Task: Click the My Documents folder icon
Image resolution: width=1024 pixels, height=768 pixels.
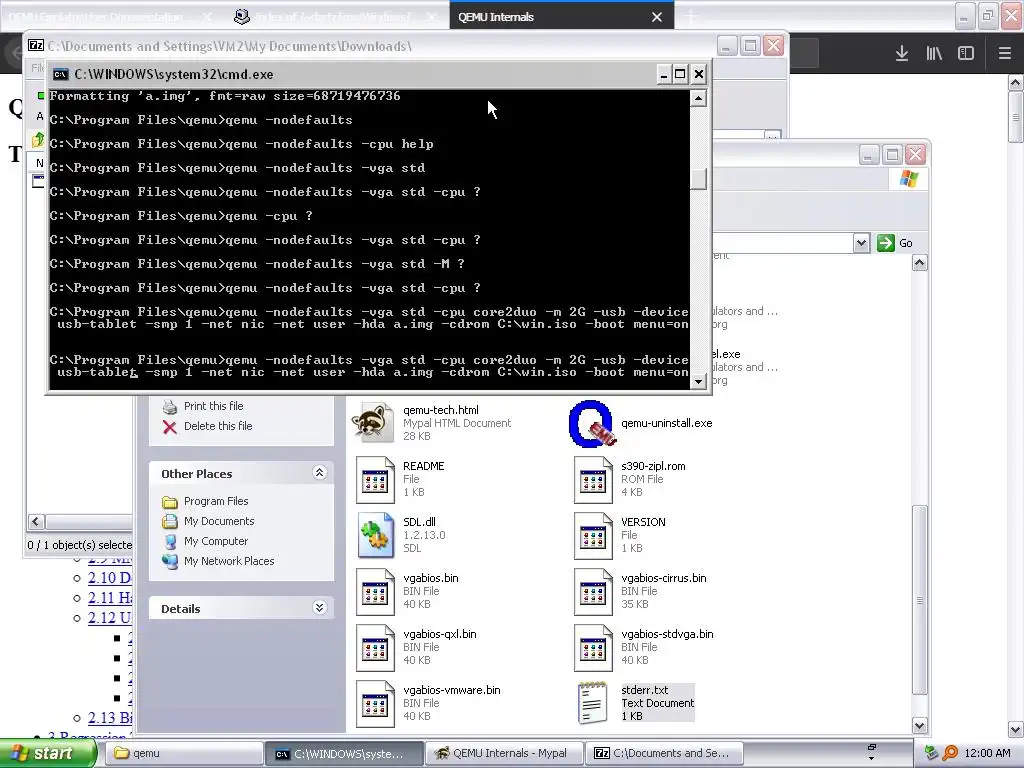Action: [170, 521]
